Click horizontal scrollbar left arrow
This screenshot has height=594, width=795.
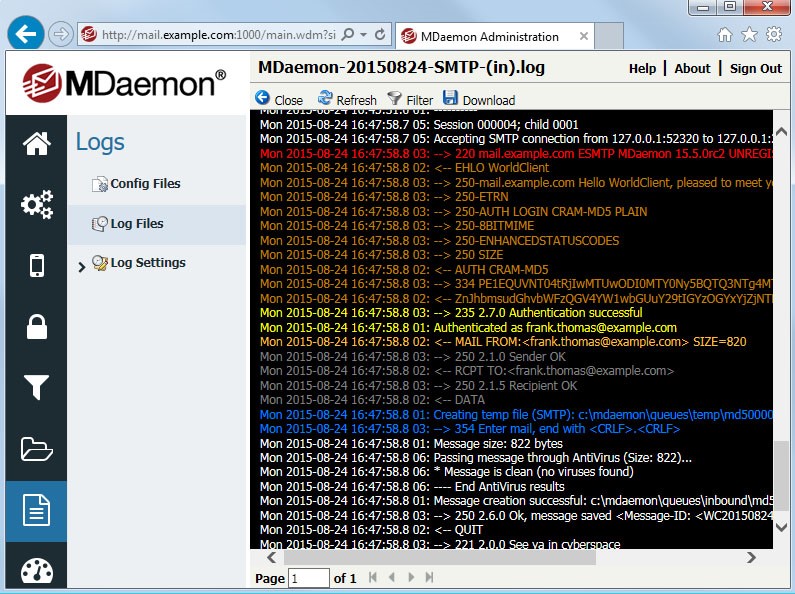coord(271,558)
